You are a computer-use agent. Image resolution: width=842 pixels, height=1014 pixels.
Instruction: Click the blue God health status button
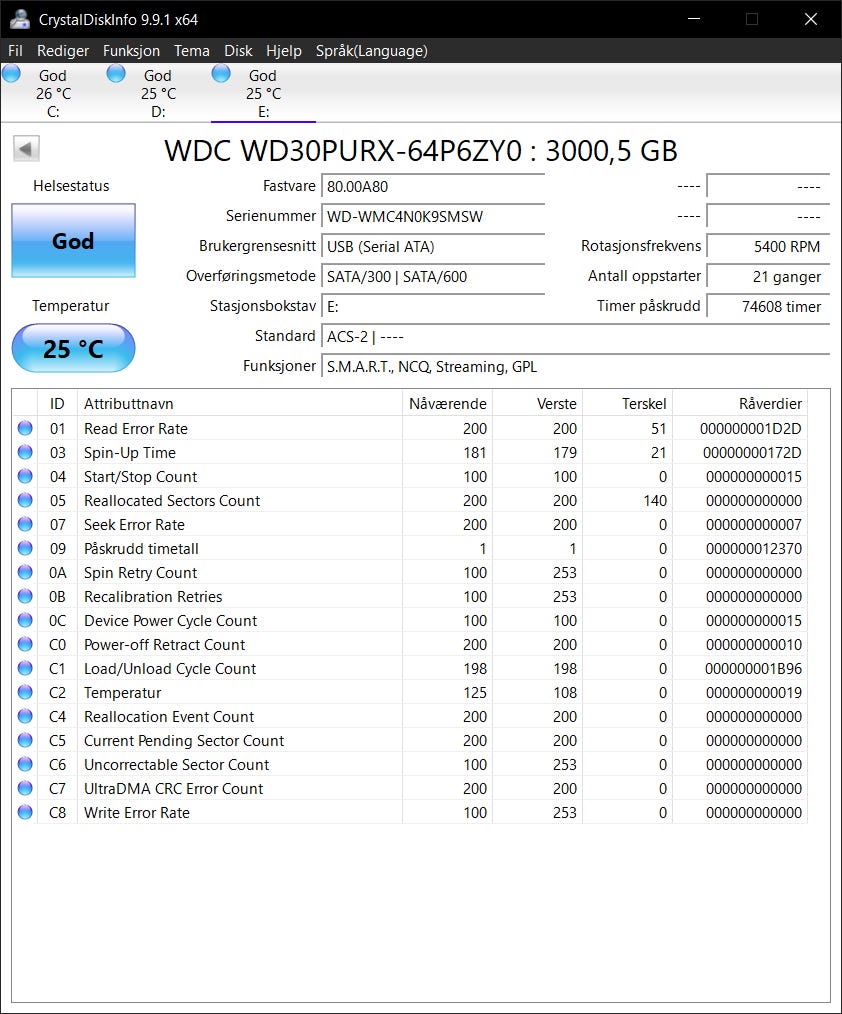73,241
